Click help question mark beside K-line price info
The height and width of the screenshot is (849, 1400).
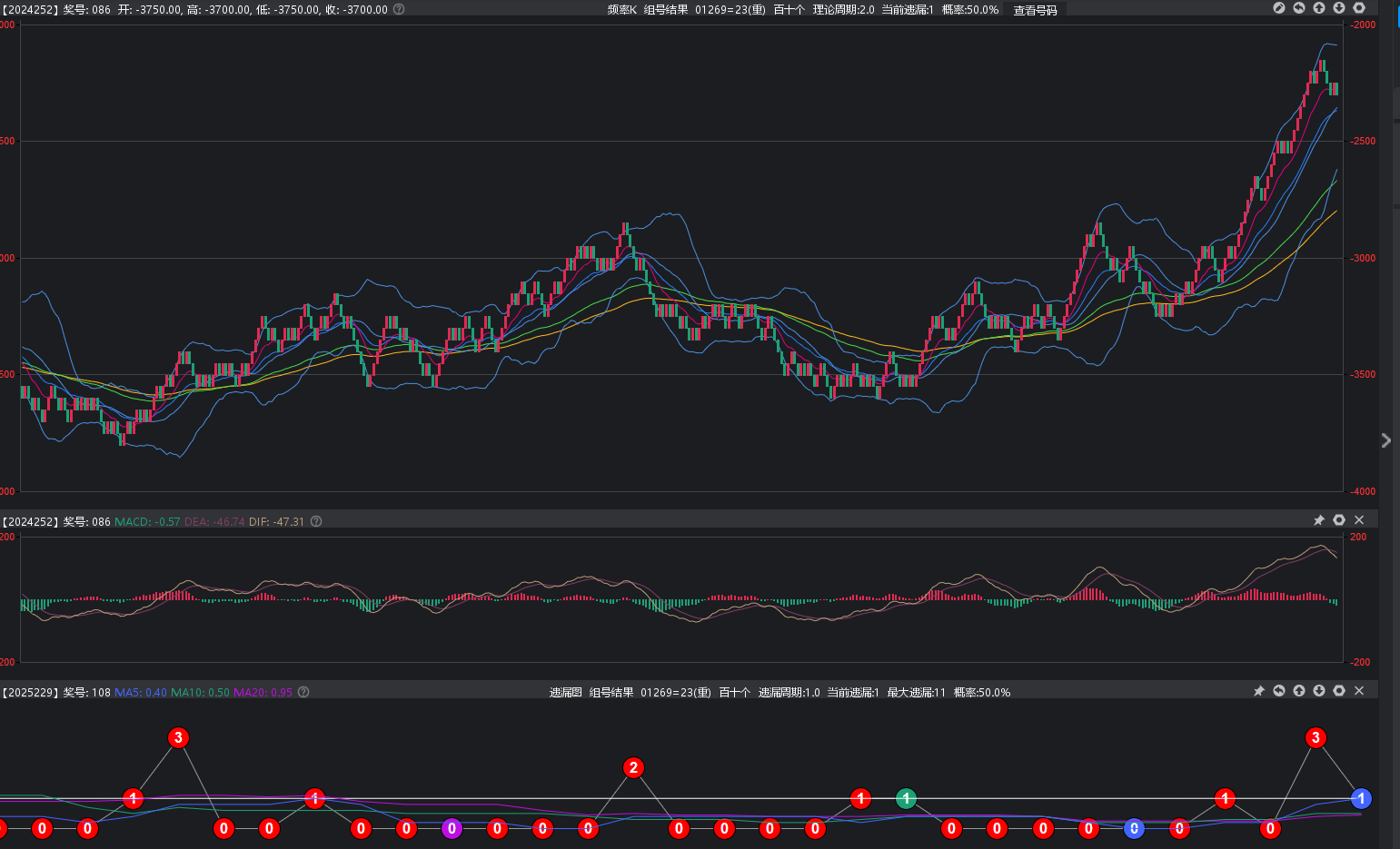399,9
